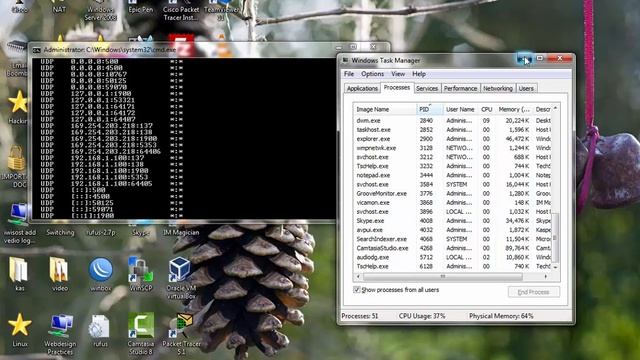Select the GrooveMonitor.exe process row
Image resolution: width=640 pixels, height=360 pixels.
pyautogui.click(x=452, y=193)
